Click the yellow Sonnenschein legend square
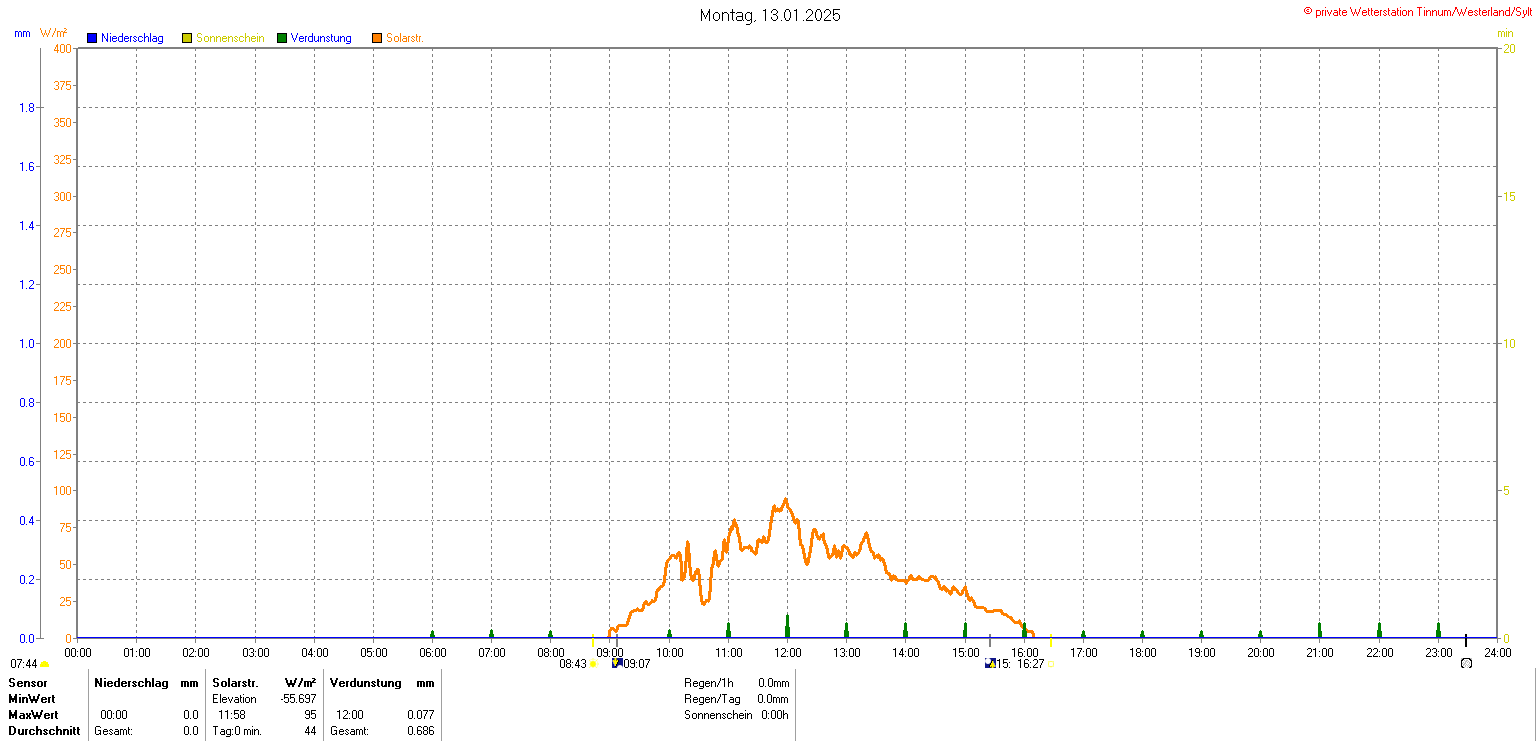 (x=187, y=38)
